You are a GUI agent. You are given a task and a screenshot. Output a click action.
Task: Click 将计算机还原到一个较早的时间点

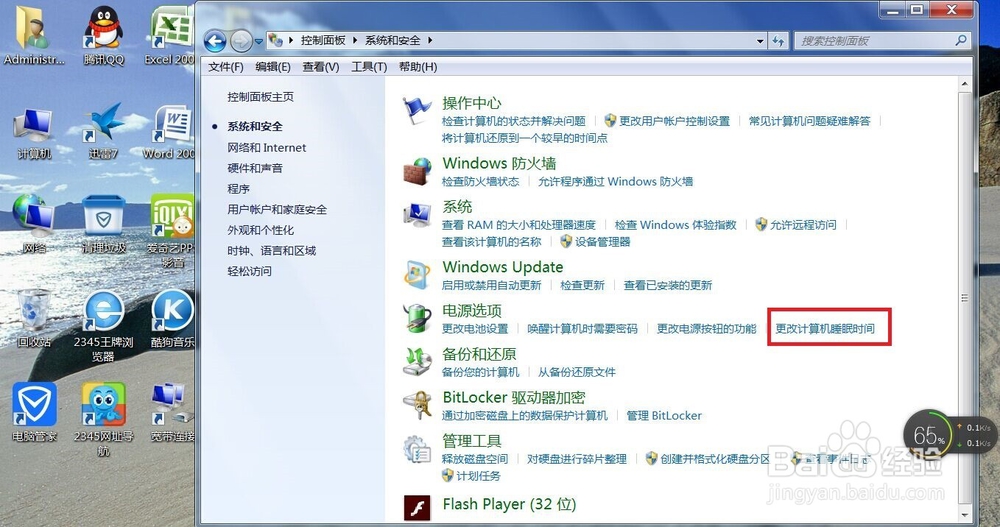coord(524,138)
